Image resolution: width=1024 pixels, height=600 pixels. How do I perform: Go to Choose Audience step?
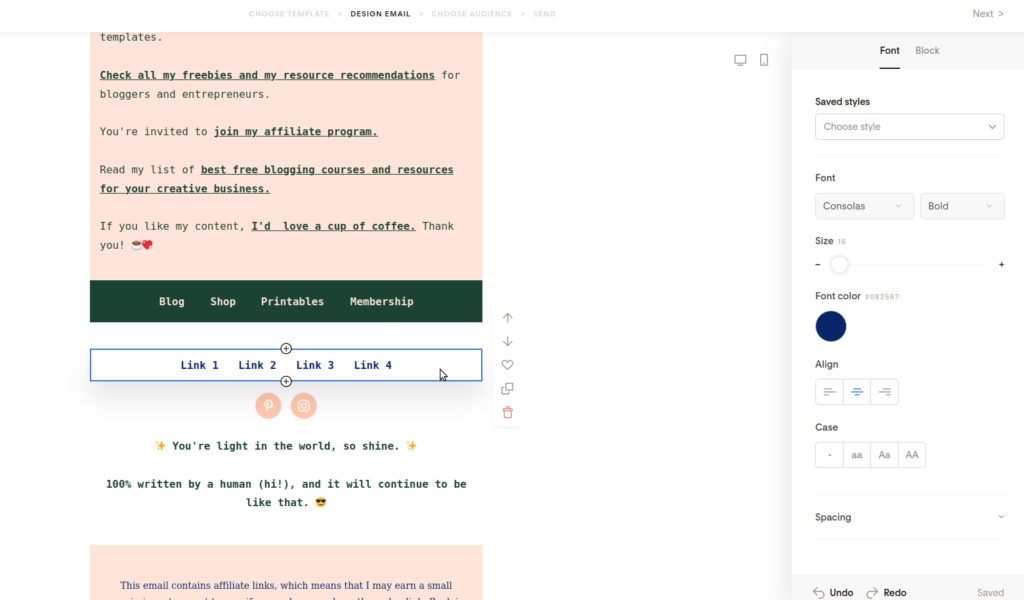[472, 14]
